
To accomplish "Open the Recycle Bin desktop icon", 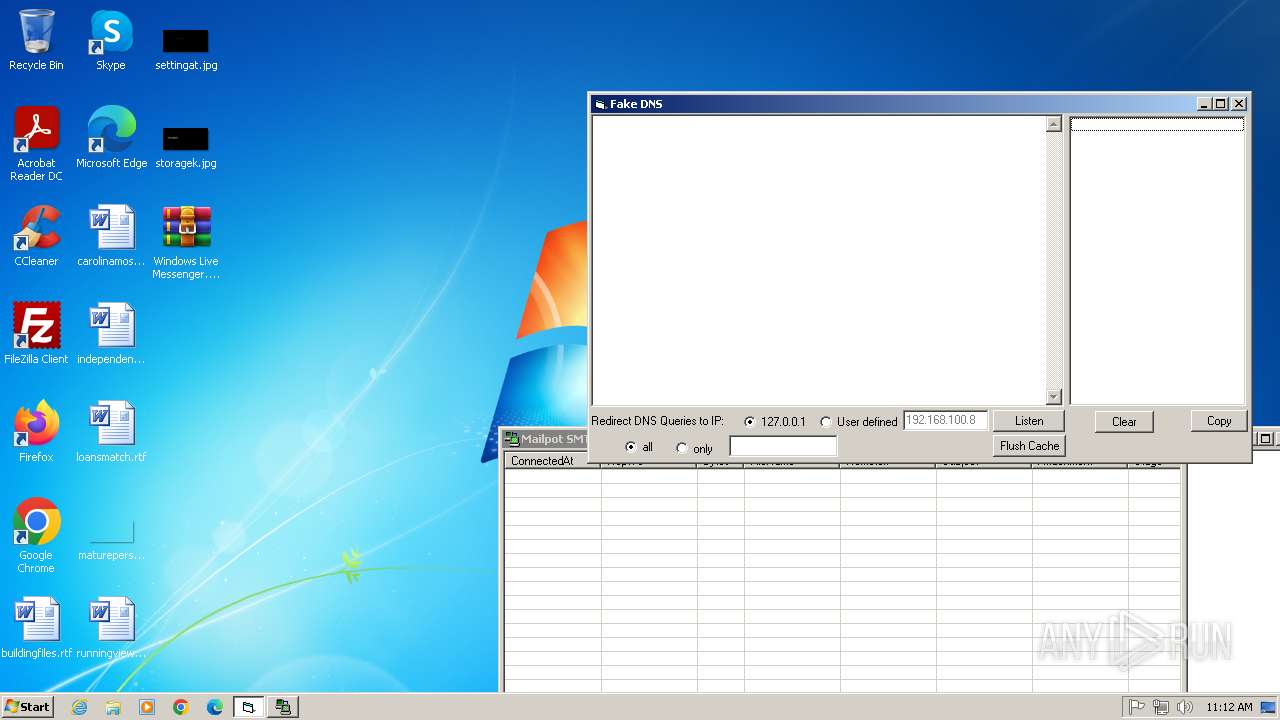I will 36,40.
